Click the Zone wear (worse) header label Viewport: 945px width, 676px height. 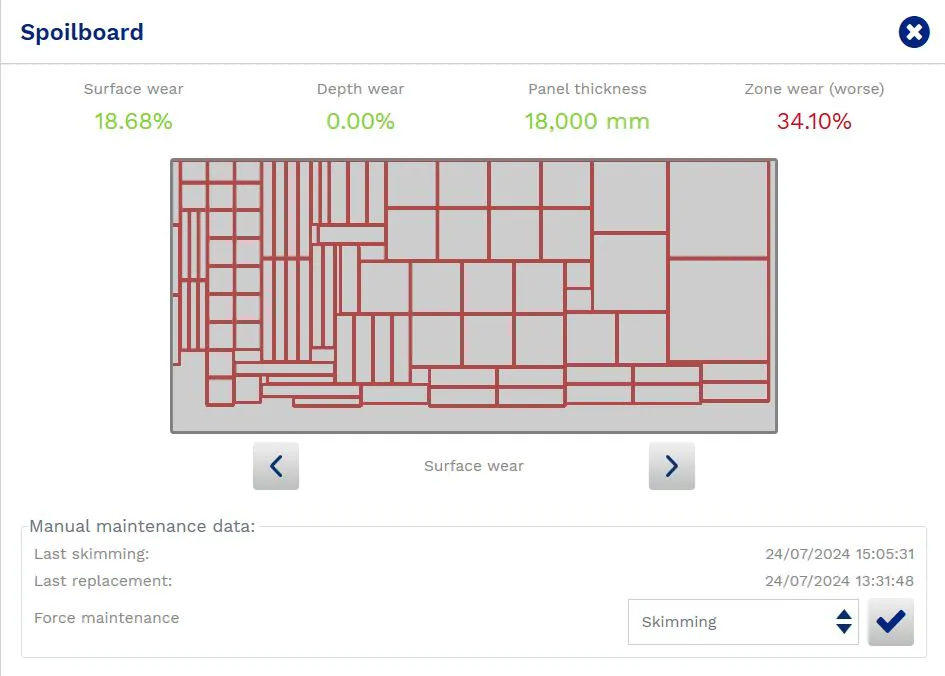click(814, 89)
